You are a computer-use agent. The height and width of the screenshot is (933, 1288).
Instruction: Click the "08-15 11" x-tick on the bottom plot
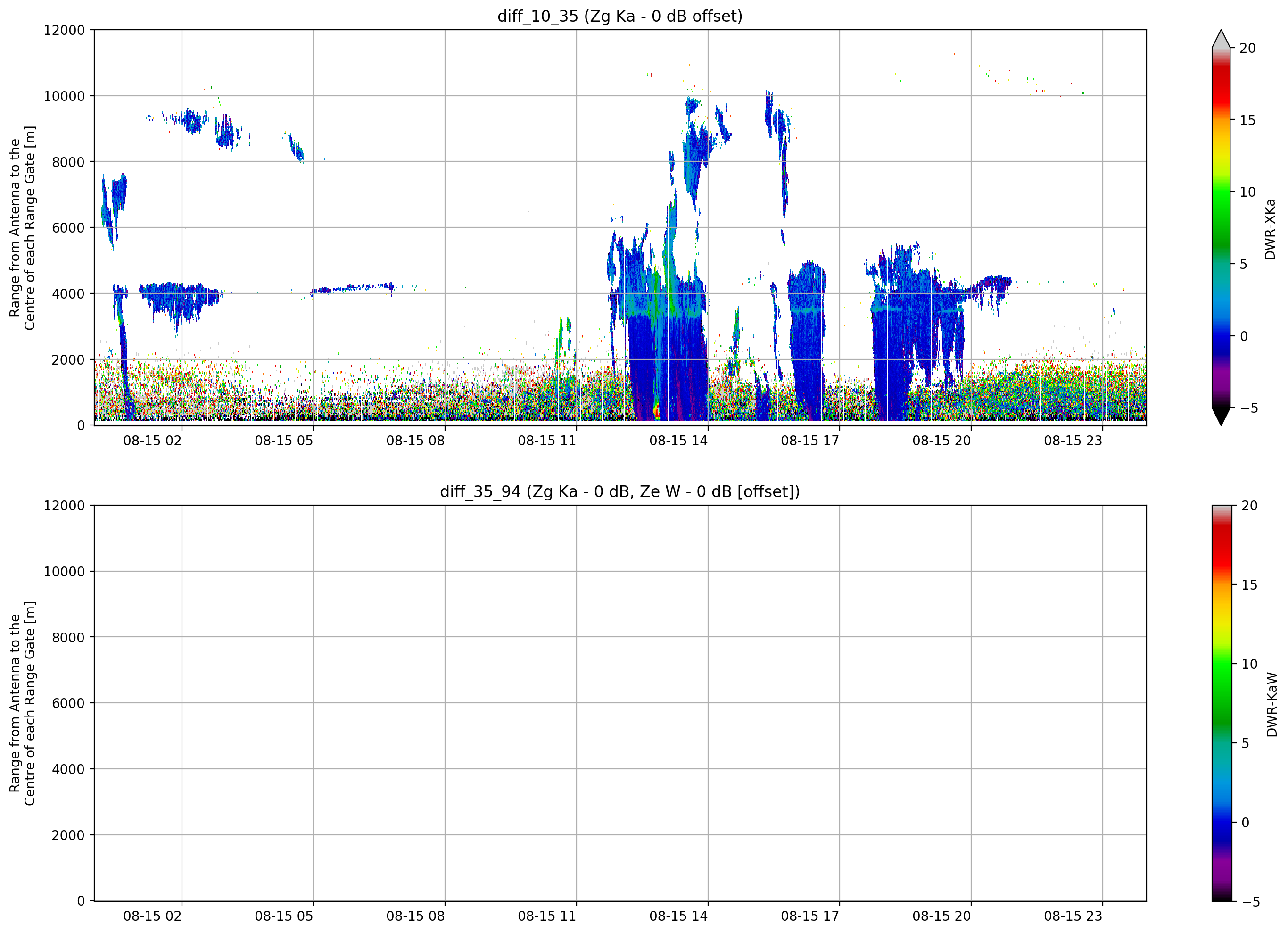[x=547, y=916]
